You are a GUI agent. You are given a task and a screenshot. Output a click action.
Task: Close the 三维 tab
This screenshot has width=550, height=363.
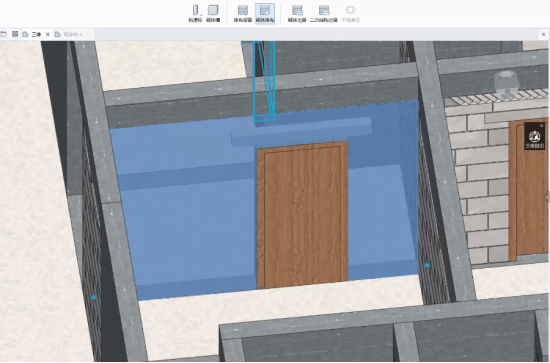pyautogui.click(x=48, y=34)
